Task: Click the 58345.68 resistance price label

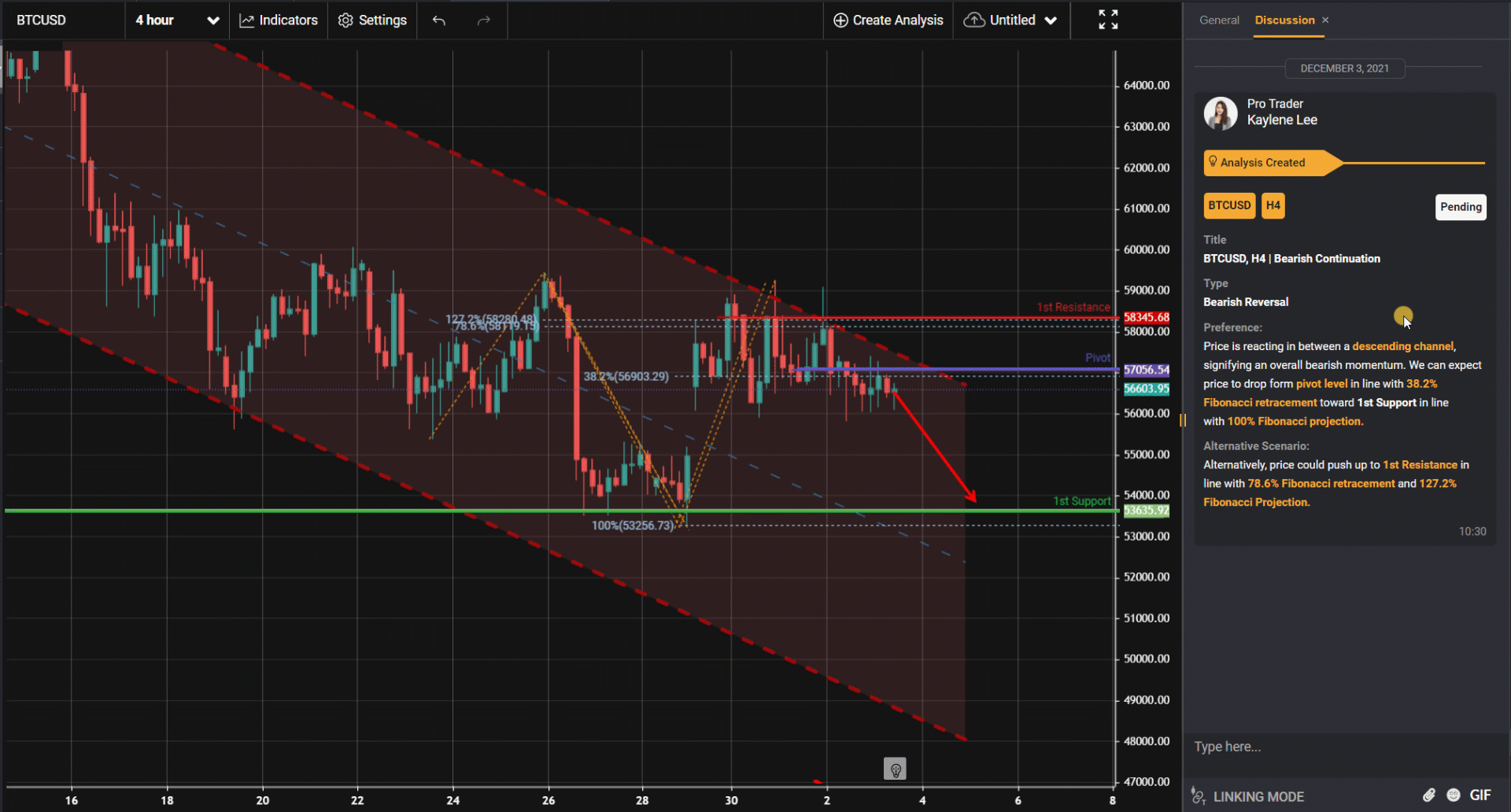Action: pos(1146,317)
